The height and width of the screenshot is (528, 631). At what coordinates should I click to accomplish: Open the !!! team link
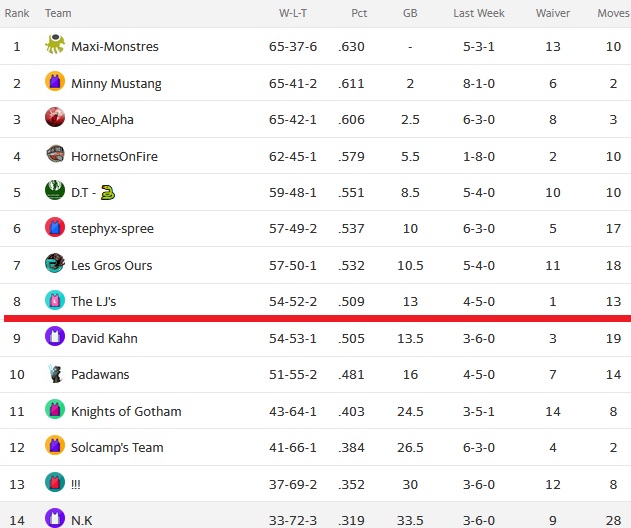pyautogui.click(x=76, y=485)
